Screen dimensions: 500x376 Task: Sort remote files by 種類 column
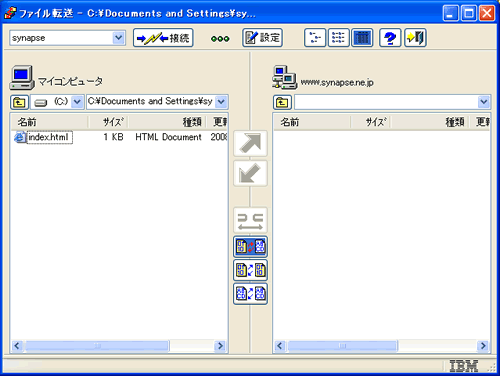point(430,122)
